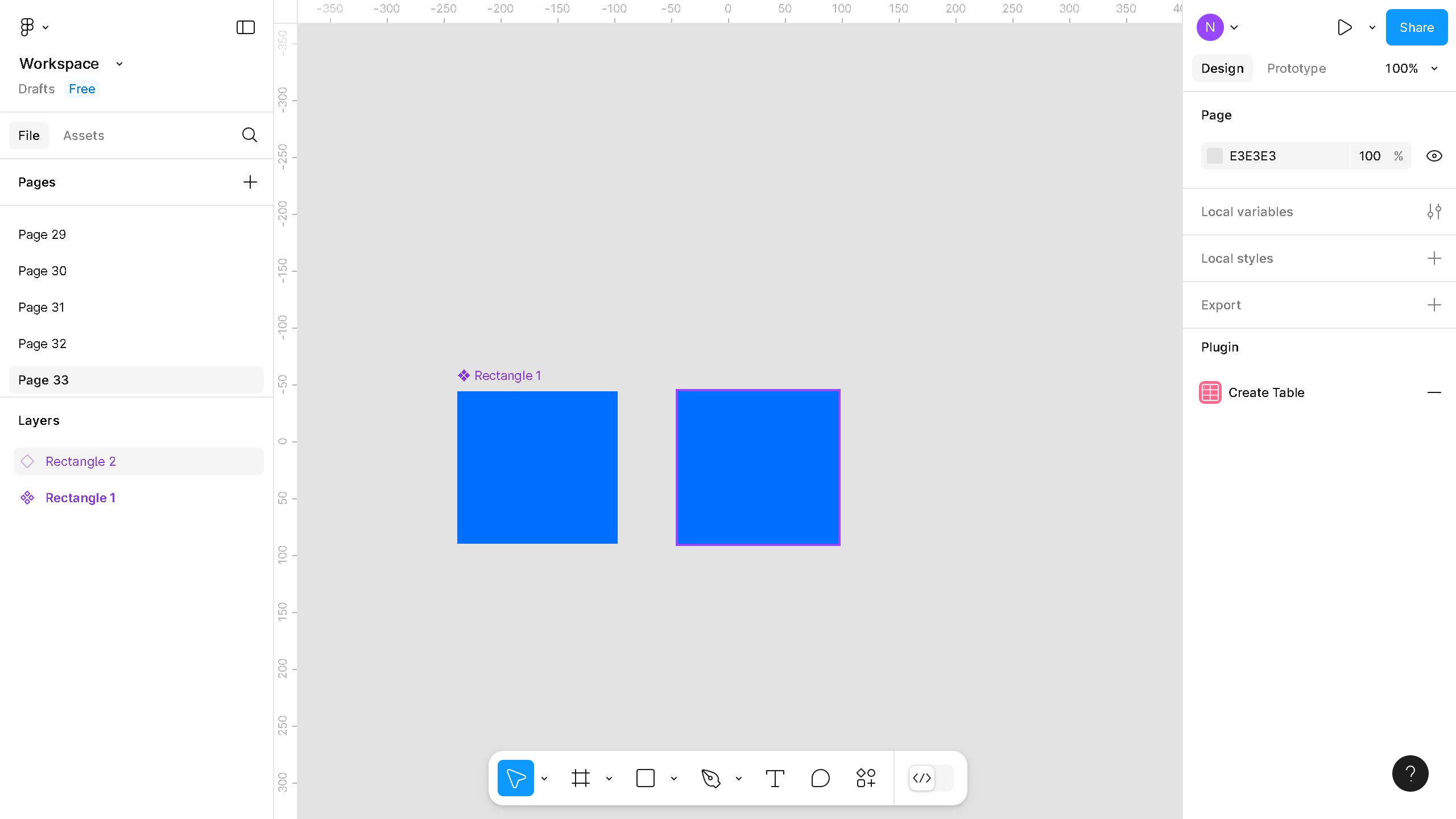Toggle visibility of the page background fill
This screenshot has width=1456, height=819.
tap(1434, 155)
